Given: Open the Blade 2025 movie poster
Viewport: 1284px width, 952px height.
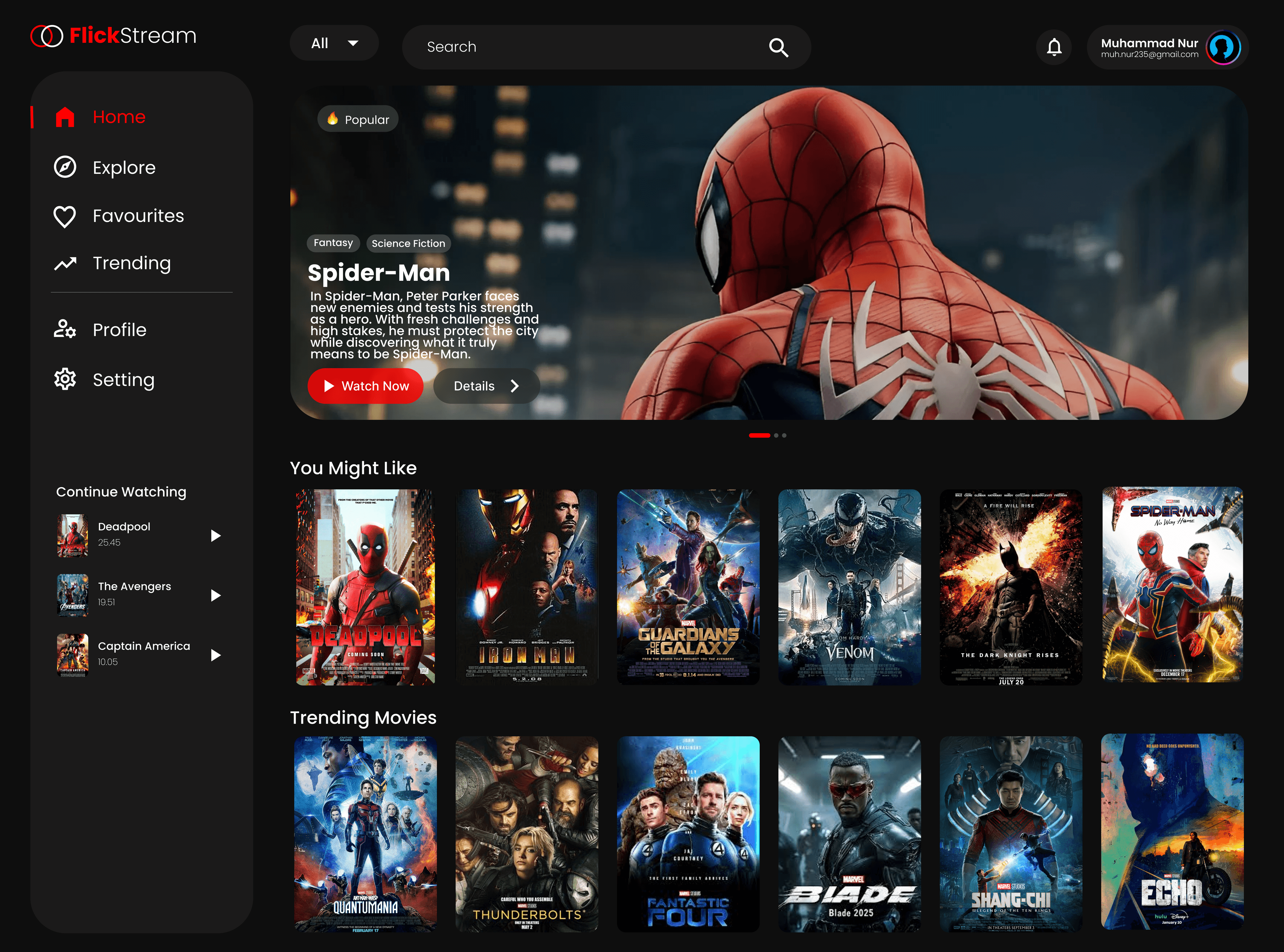Looking at the screenshot, I should (x=849, y=834).
